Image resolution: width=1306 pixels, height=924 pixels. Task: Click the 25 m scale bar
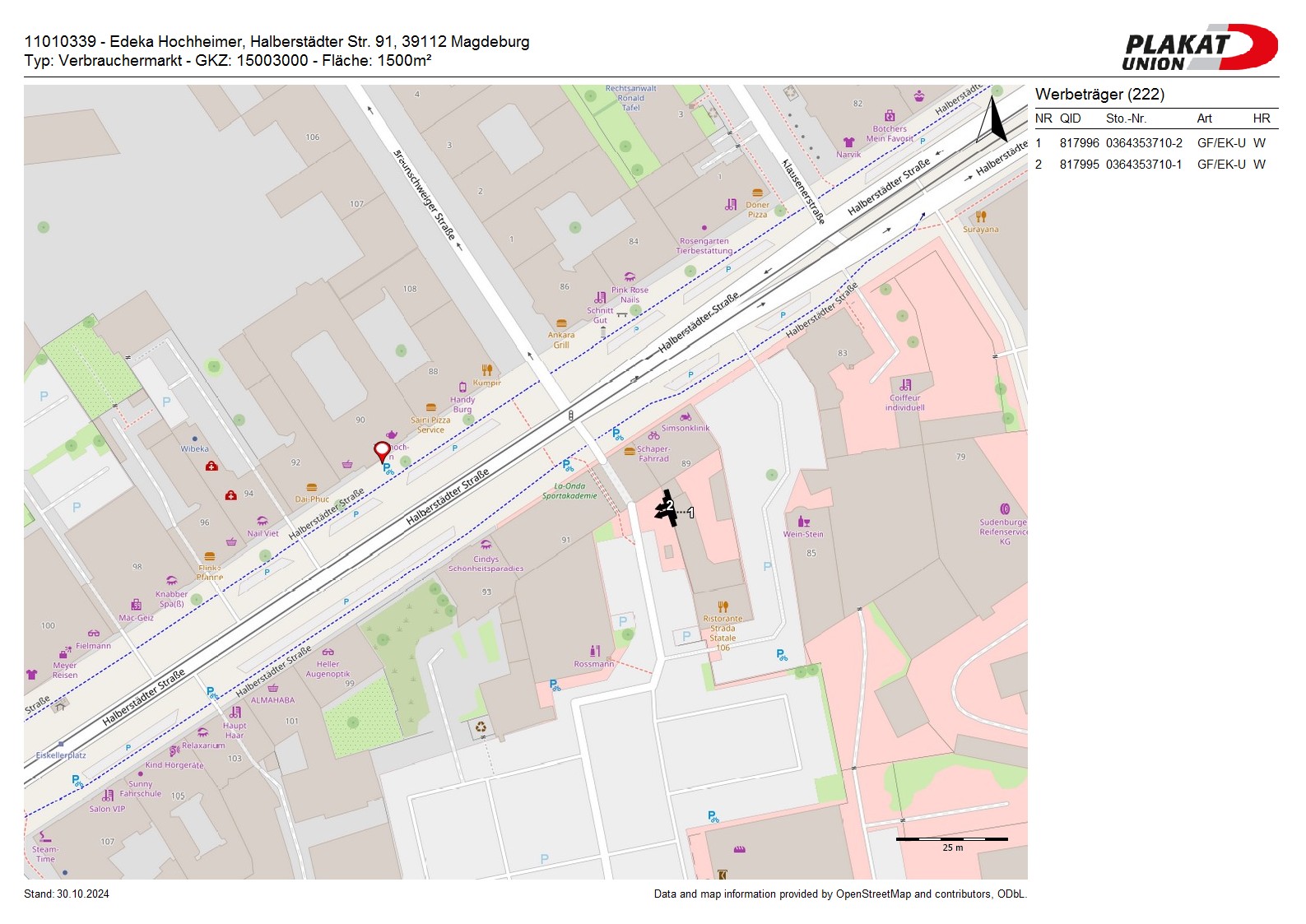tap(951, 839)
